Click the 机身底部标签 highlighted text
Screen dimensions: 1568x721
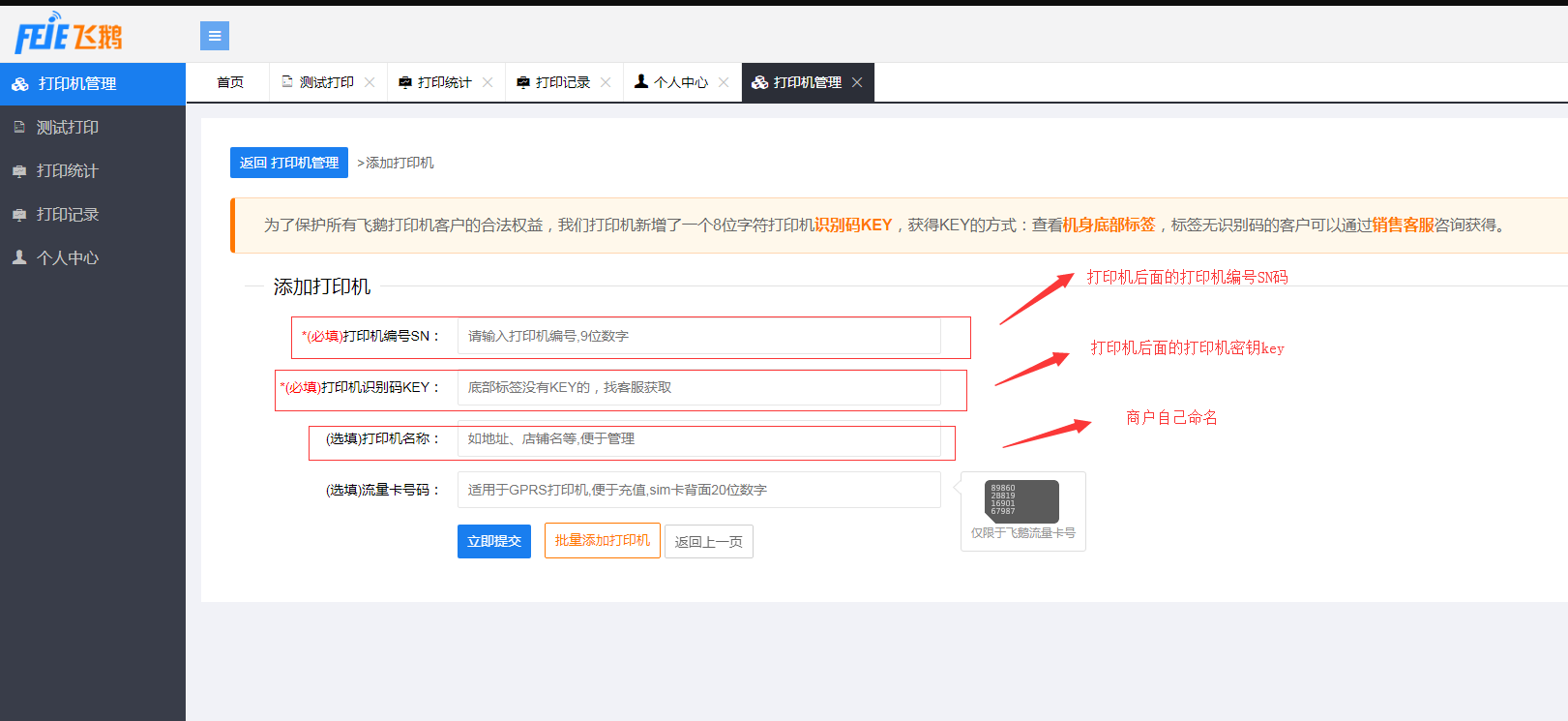click(1109, 225)
